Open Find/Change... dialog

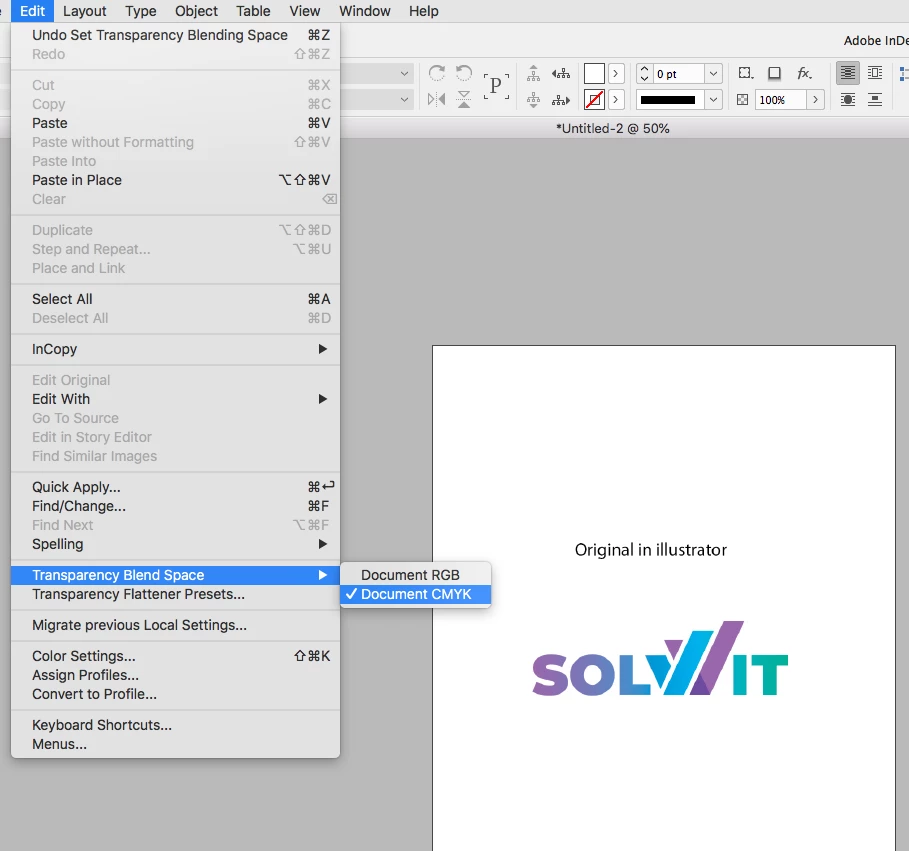pos(175,506)
